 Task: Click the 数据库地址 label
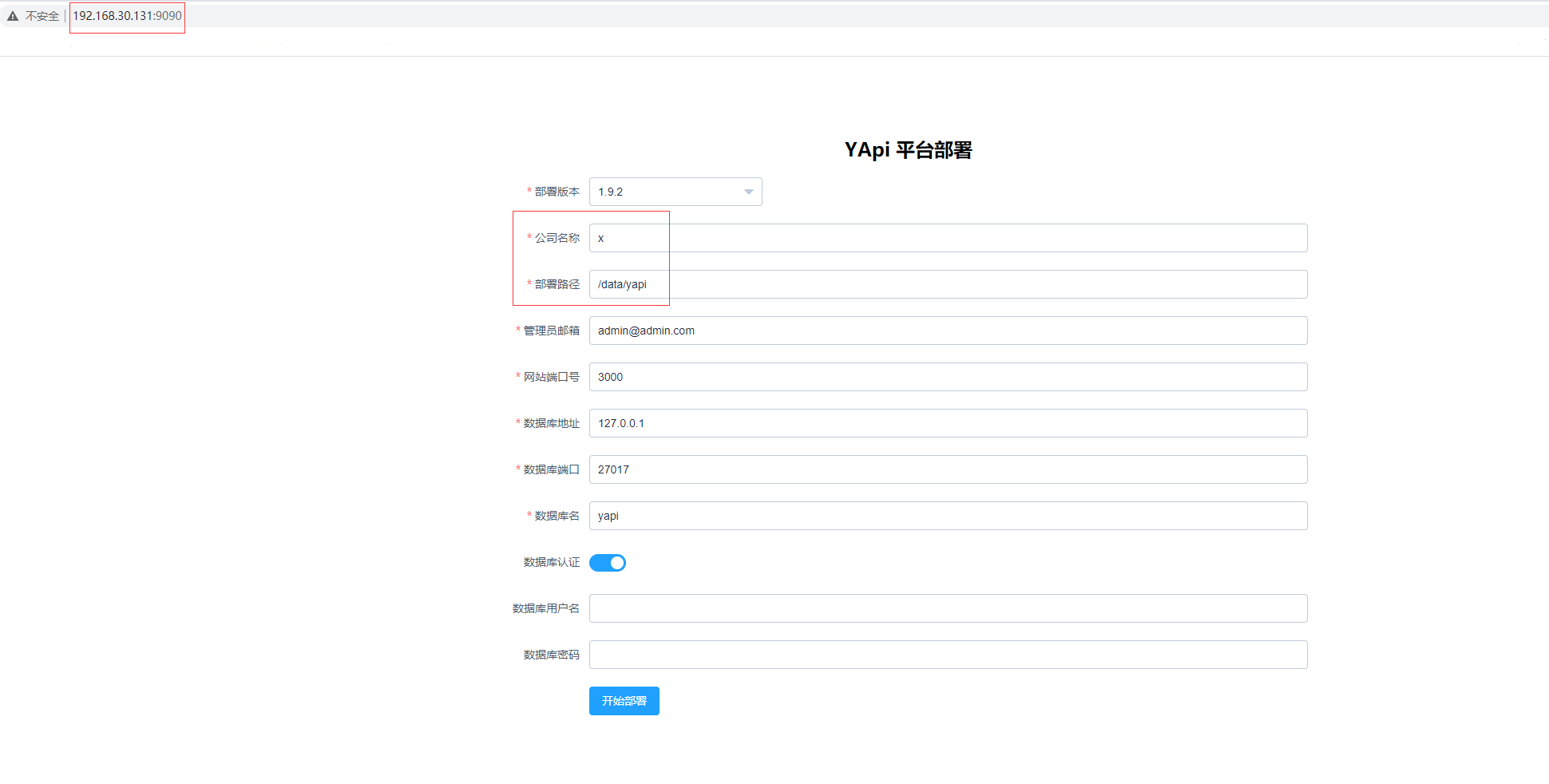pyautogui.click(x=552, y=423)
